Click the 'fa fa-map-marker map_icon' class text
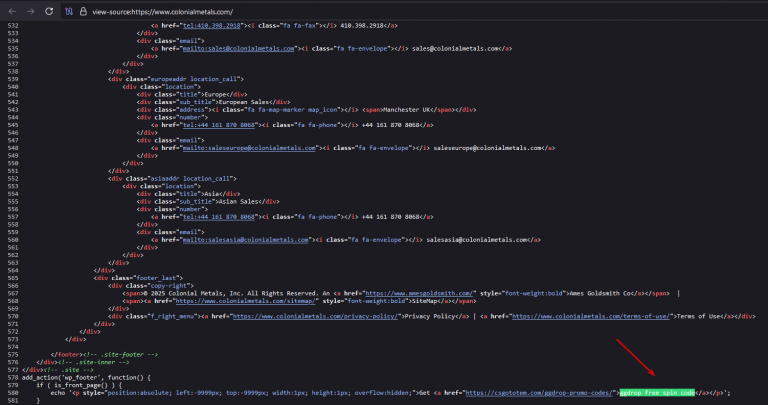Viewport: 768px width, 405px height. 292,110
